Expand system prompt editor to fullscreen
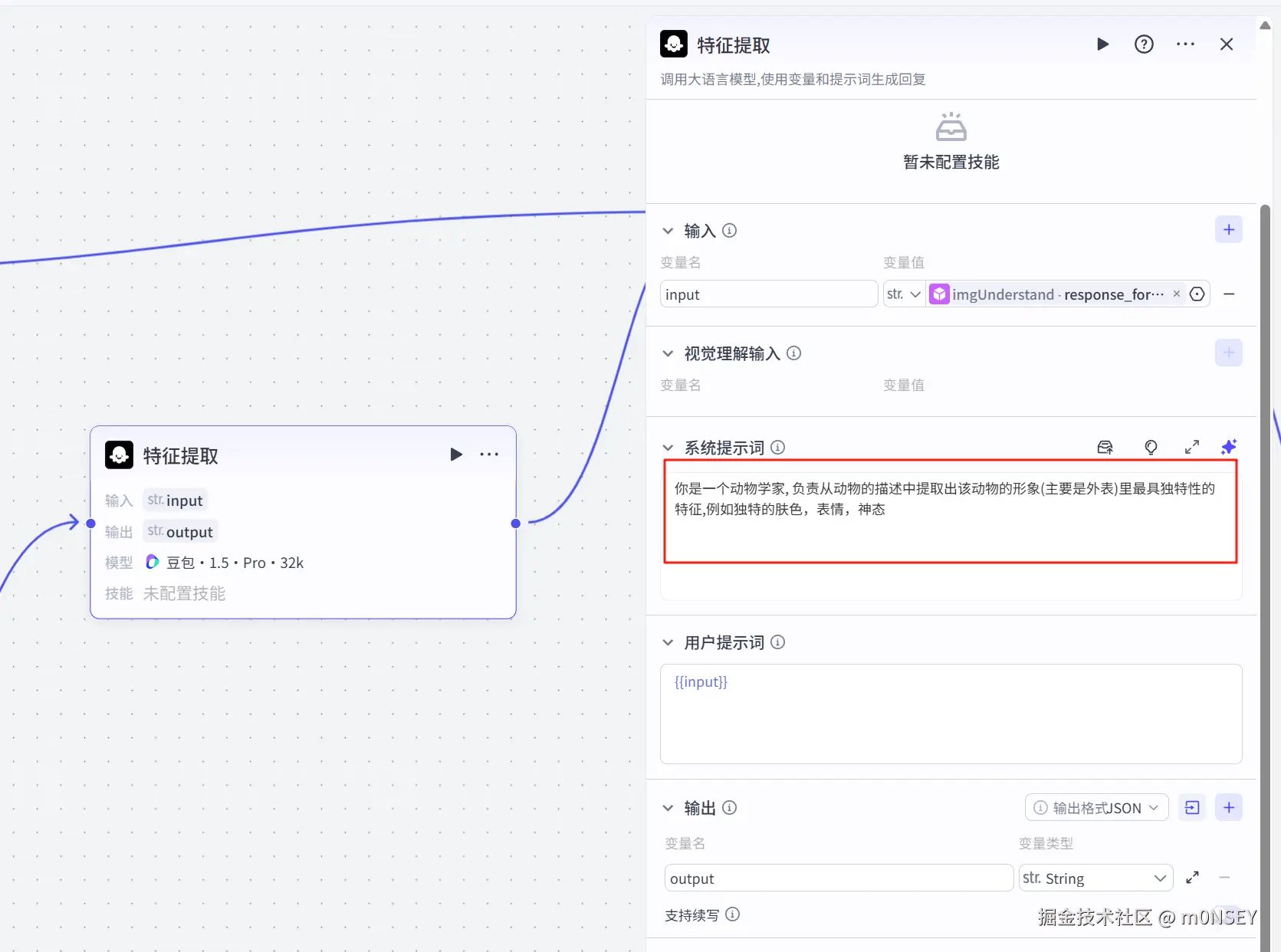Image resolution: width=1281 pixels, height=952 pixels. (x=1192, y=448)
